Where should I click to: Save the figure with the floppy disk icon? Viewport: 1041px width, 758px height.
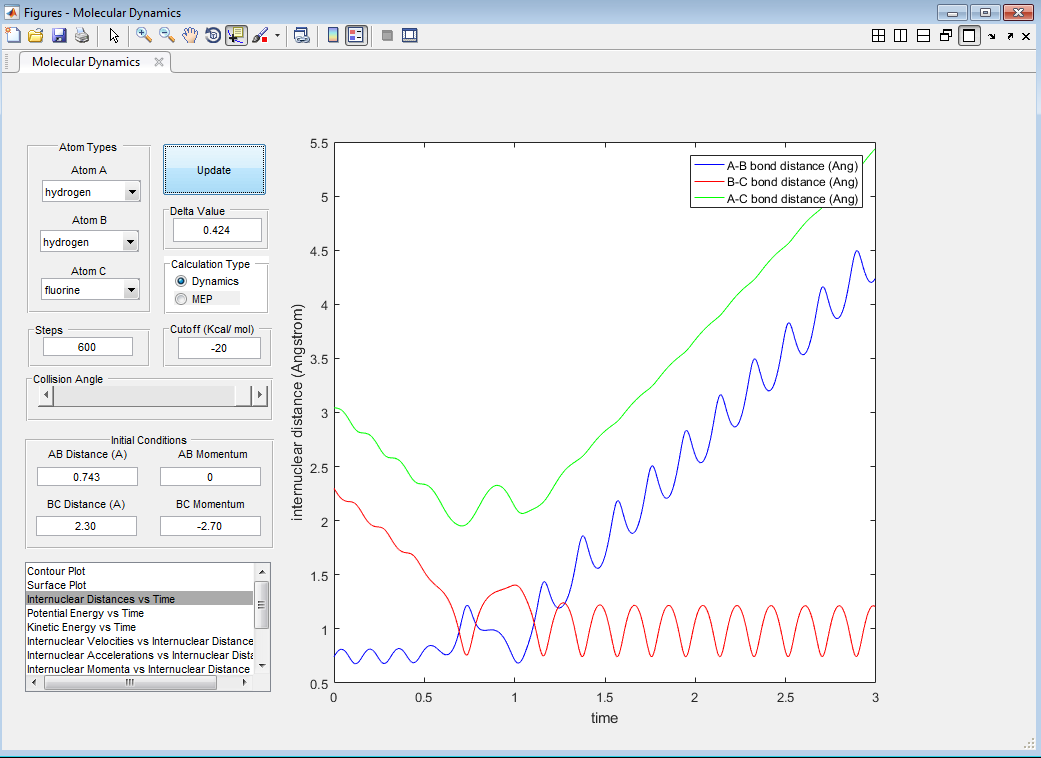point(59,36)
